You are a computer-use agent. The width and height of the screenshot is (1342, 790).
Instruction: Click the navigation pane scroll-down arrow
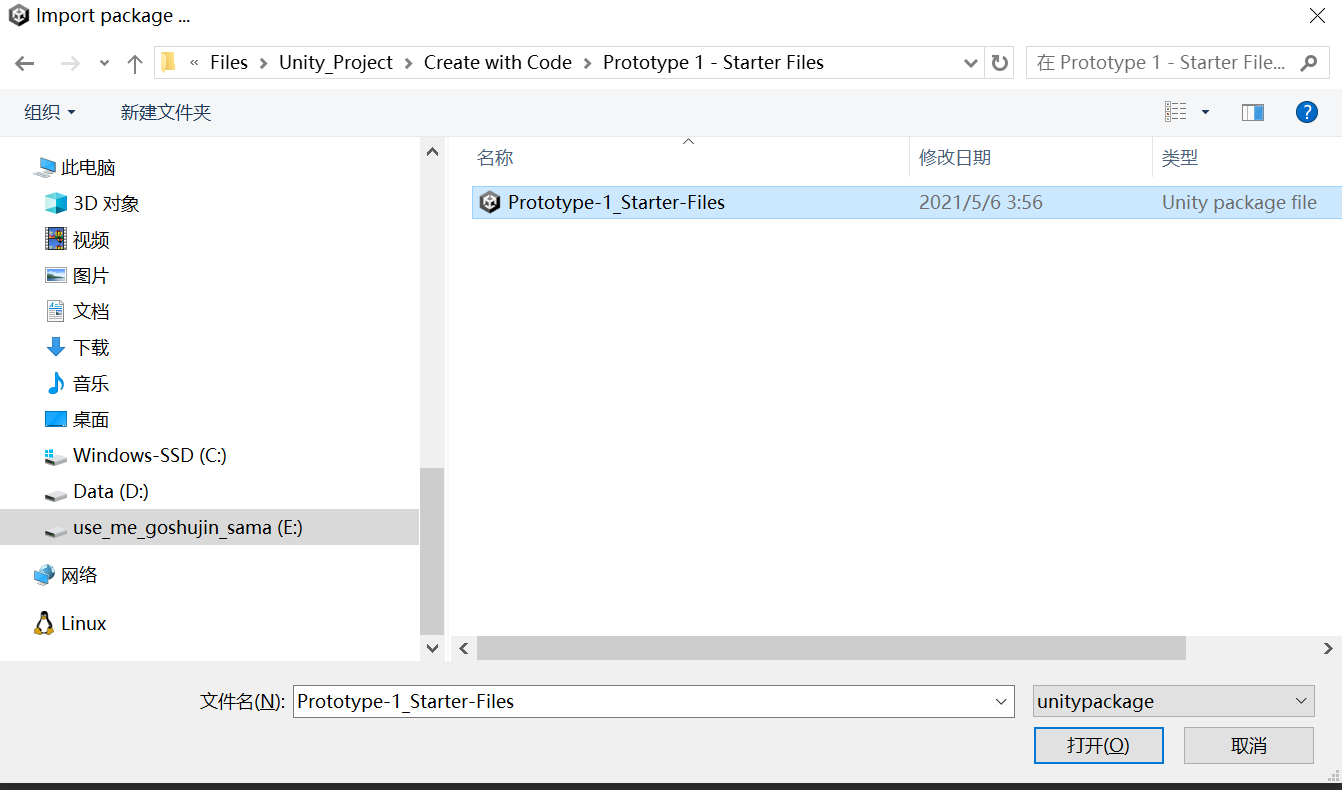coord(432,648)
